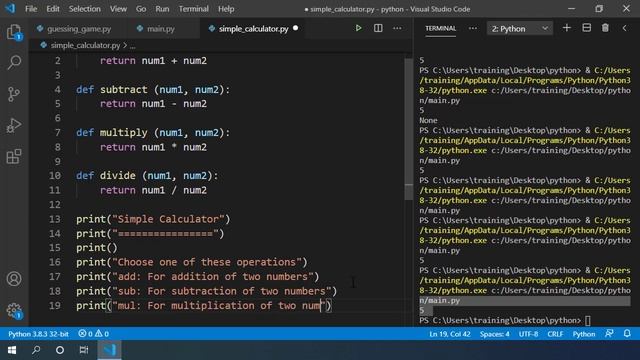Open the feedback icon in status bar
This screenshot has height=360, width=640.
609,333
